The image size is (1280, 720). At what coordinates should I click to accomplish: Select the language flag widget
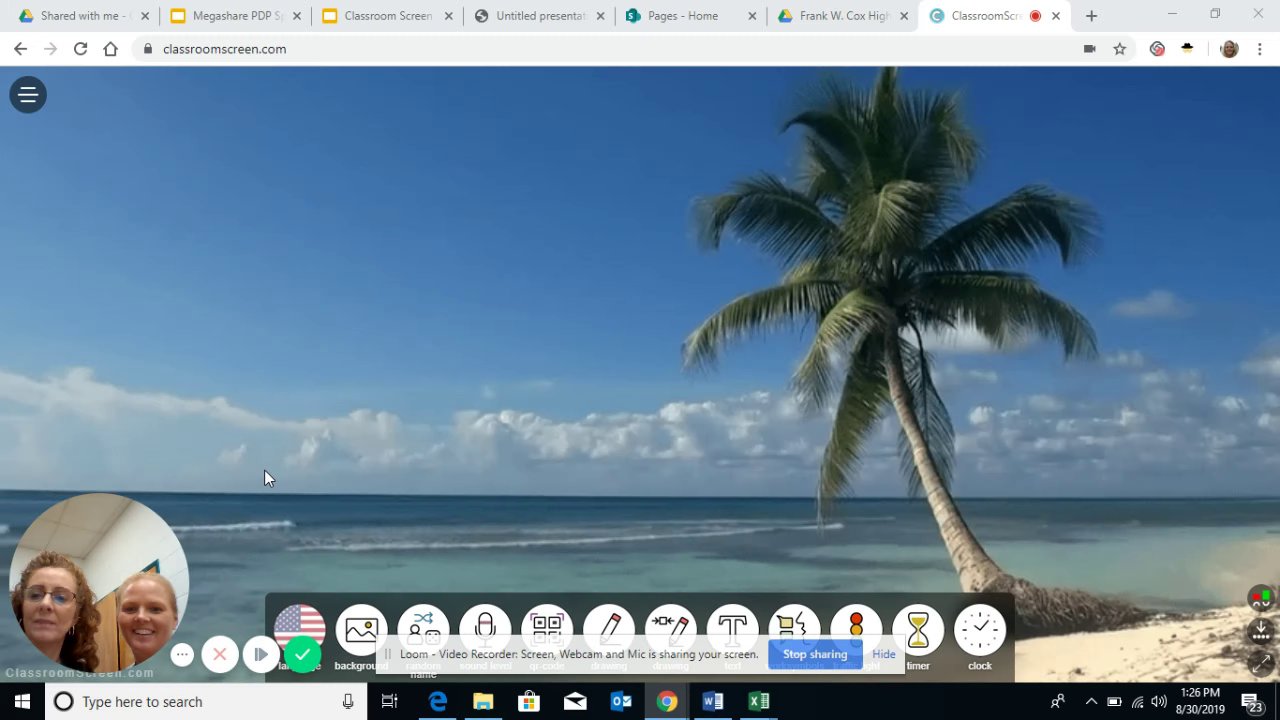click(300, 629)
